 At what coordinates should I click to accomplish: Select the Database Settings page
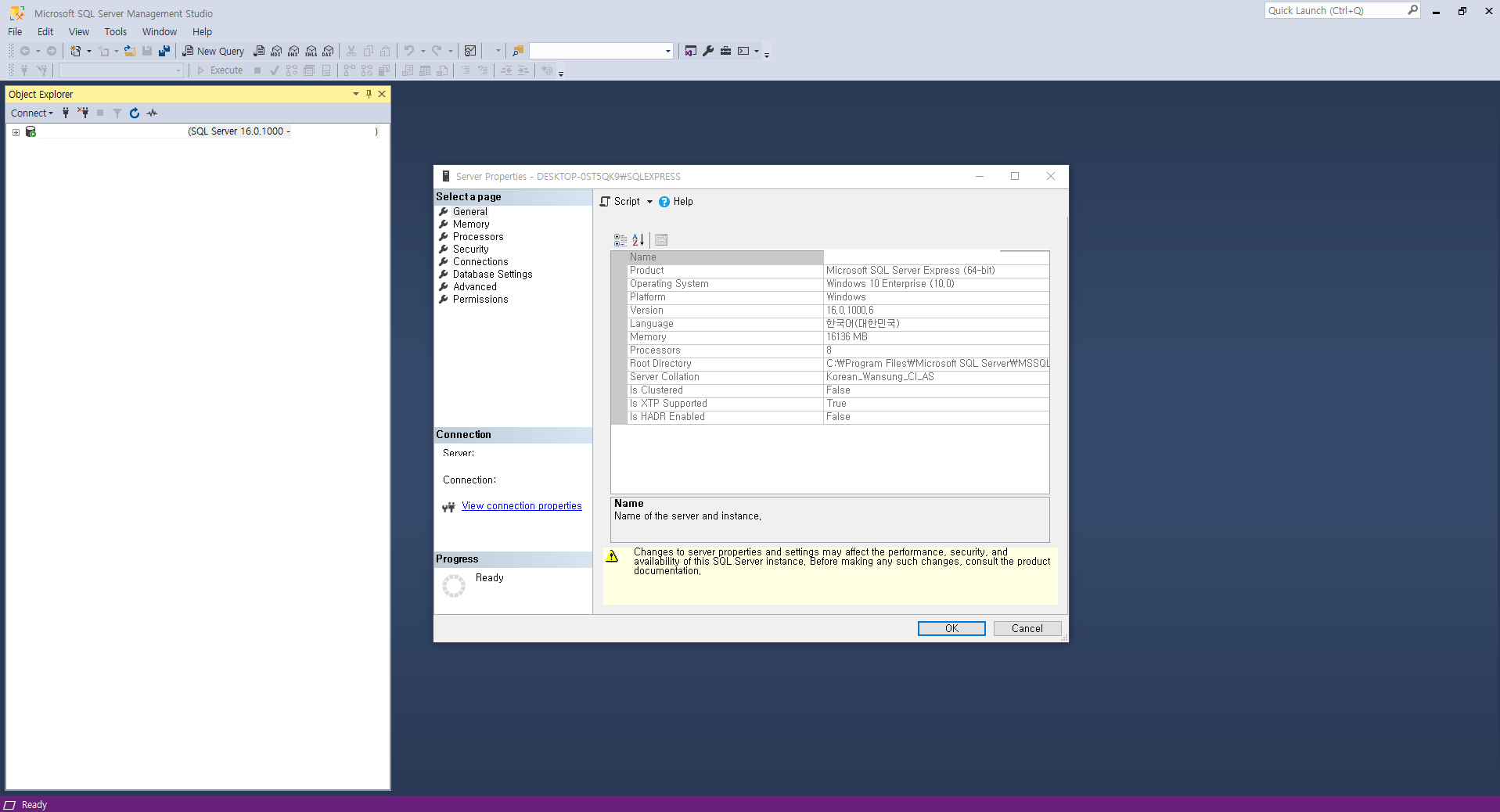tap(492, 275)
